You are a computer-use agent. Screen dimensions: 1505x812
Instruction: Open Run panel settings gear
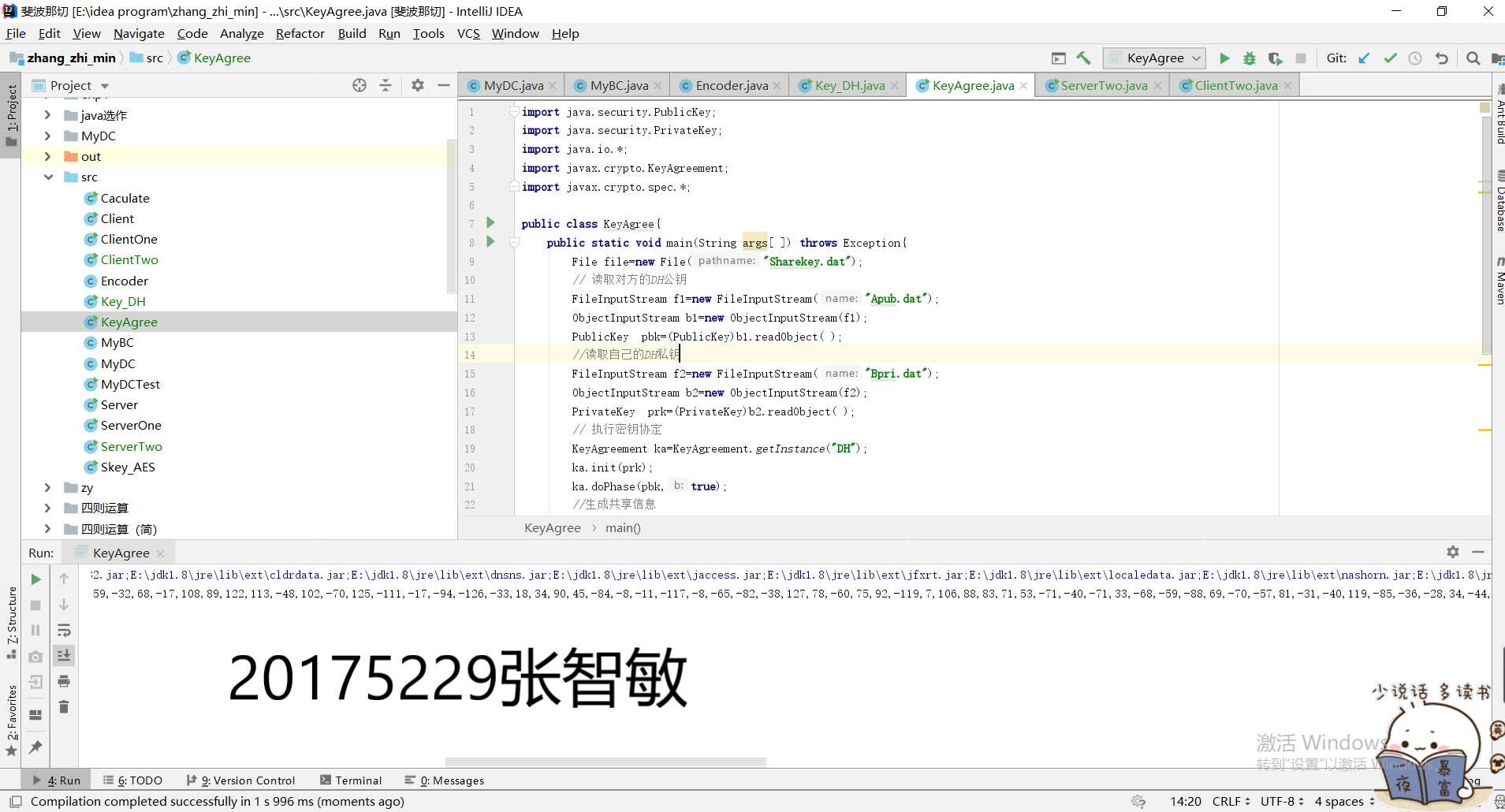click(x=1453, y=552)
